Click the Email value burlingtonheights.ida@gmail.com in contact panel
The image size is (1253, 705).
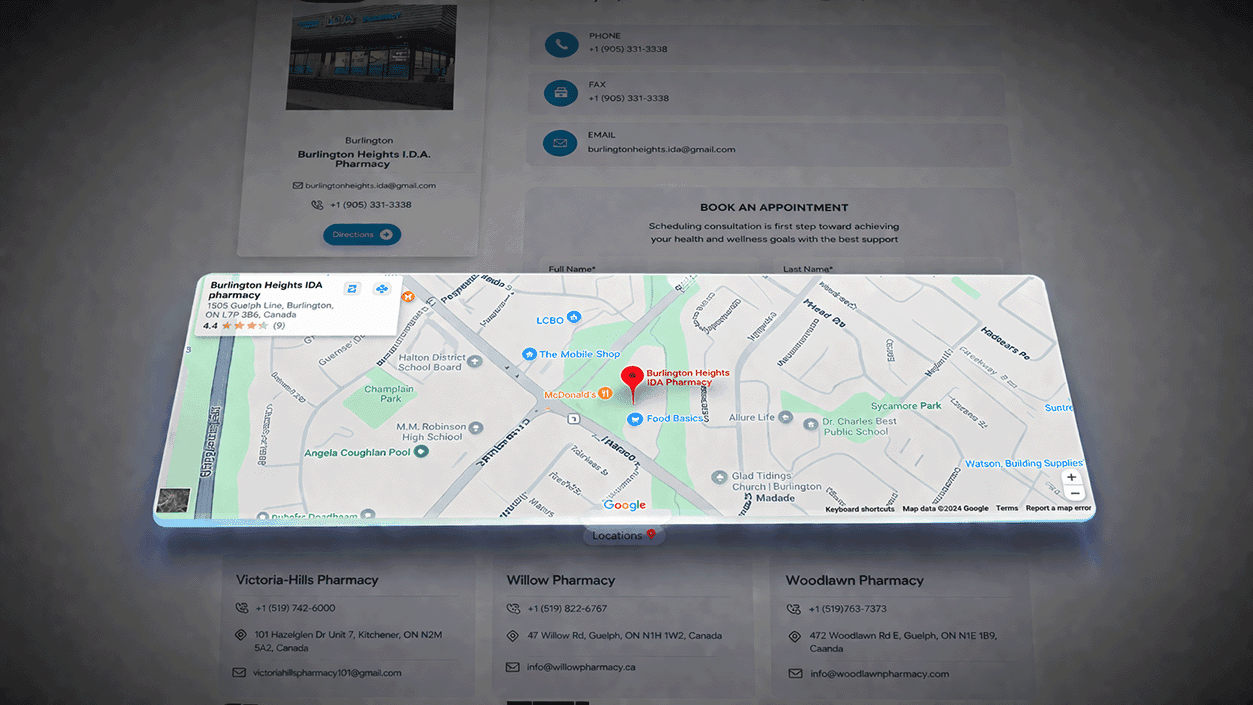pos(661,149)
